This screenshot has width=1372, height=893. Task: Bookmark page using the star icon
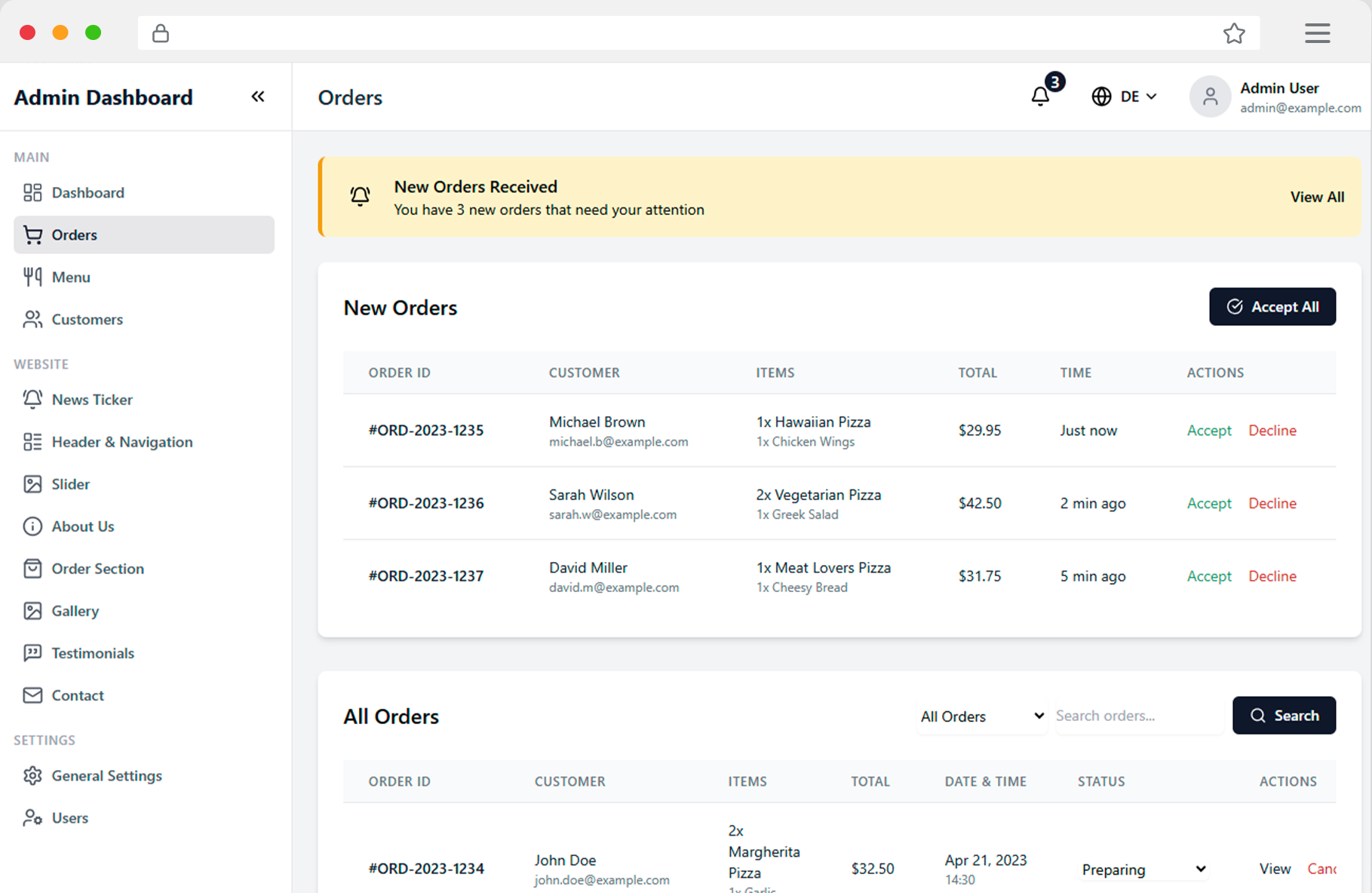pyautogui.click(x=1233, y=33)
